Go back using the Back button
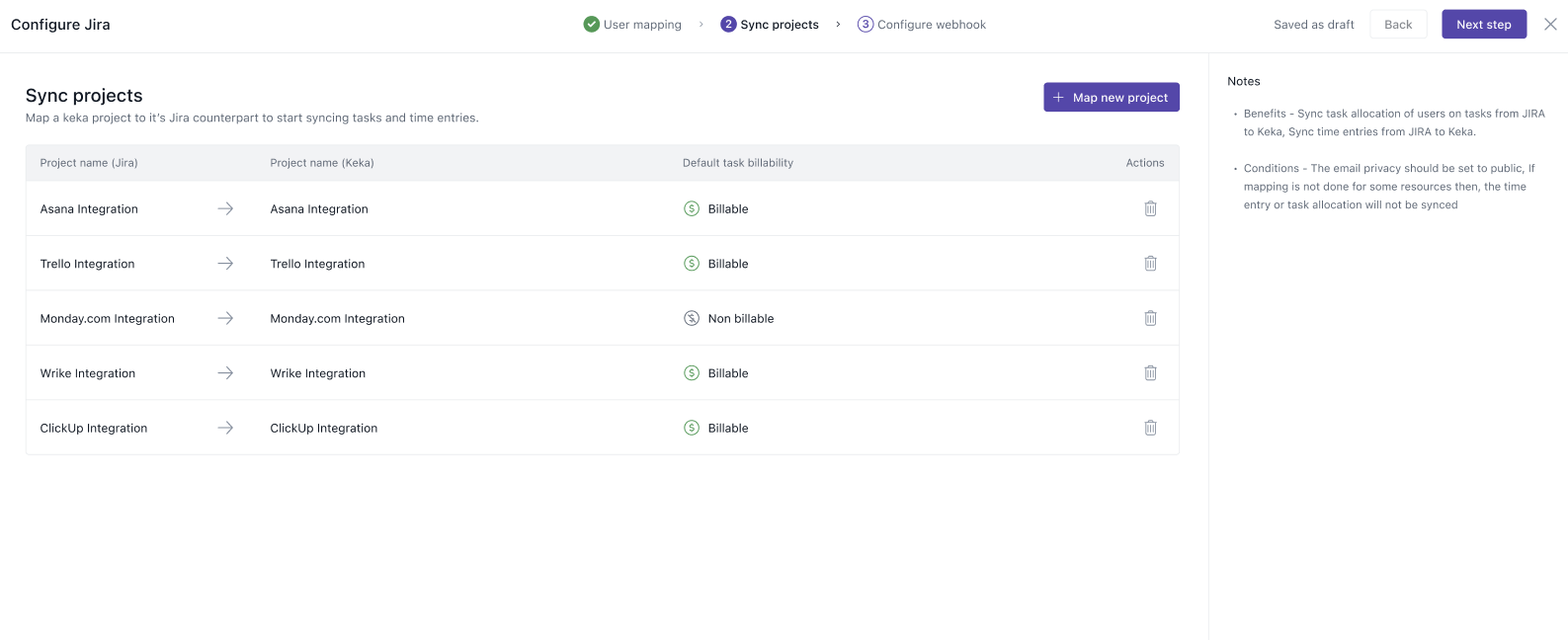The height and width of the screenshot is (640, 1568). click(x=1397, y=25)
